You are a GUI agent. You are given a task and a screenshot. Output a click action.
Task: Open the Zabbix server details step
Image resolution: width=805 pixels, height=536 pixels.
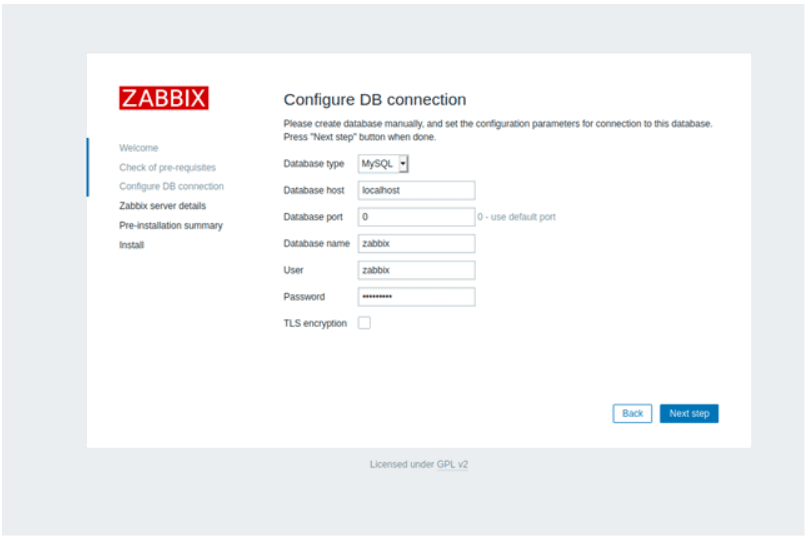(162, 206)
